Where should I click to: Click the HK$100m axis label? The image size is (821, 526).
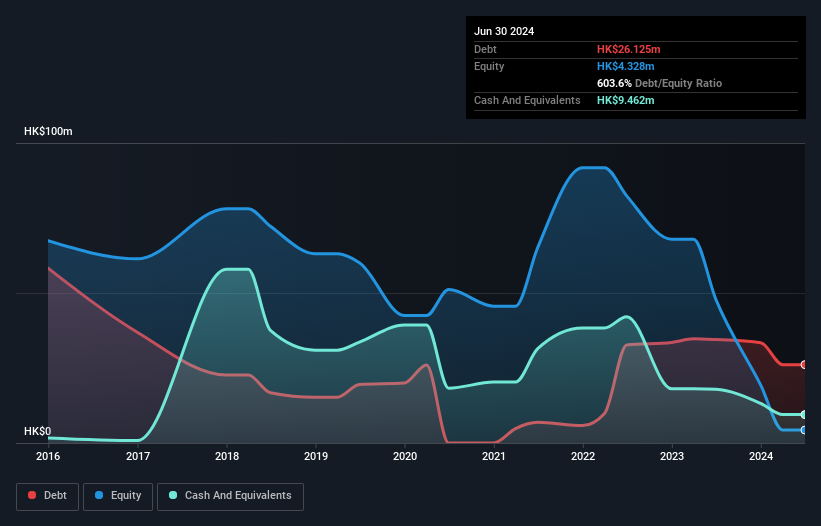(x=48, y=131)
